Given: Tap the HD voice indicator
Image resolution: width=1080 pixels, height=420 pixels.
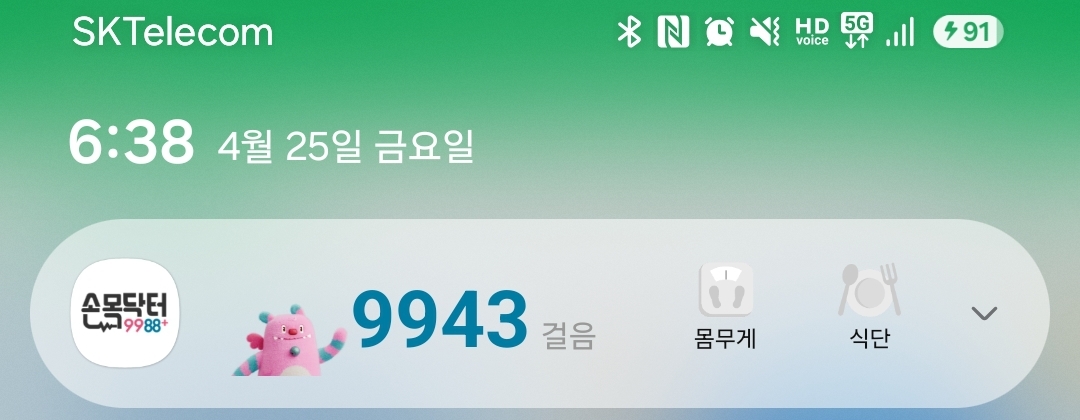Looking at the screenshot, I should pos(812,32).
